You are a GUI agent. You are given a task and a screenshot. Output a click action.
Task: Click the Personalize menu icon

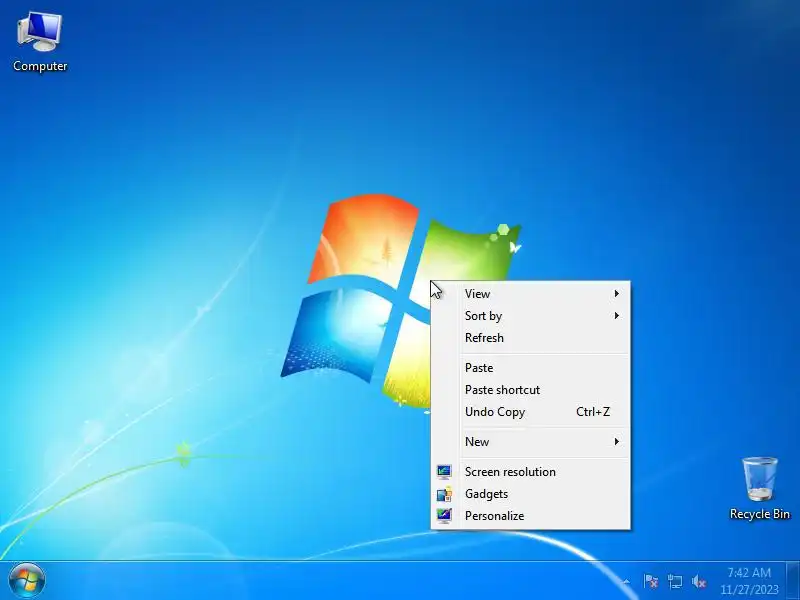[x=444, y=516]
